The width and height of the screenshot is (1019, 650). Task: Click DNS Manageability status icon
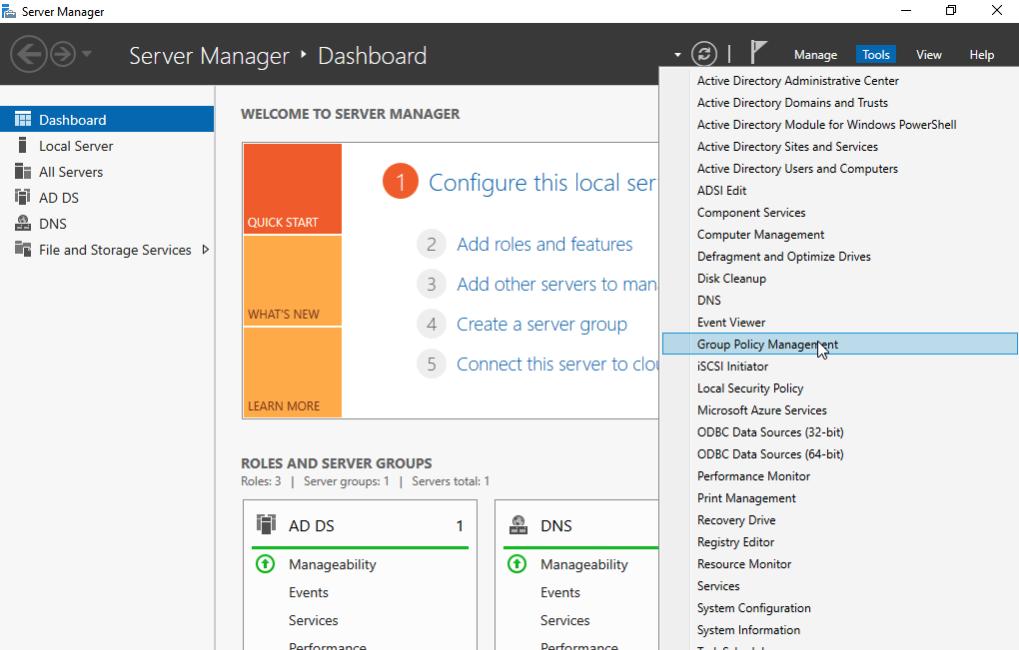[517, 564]
